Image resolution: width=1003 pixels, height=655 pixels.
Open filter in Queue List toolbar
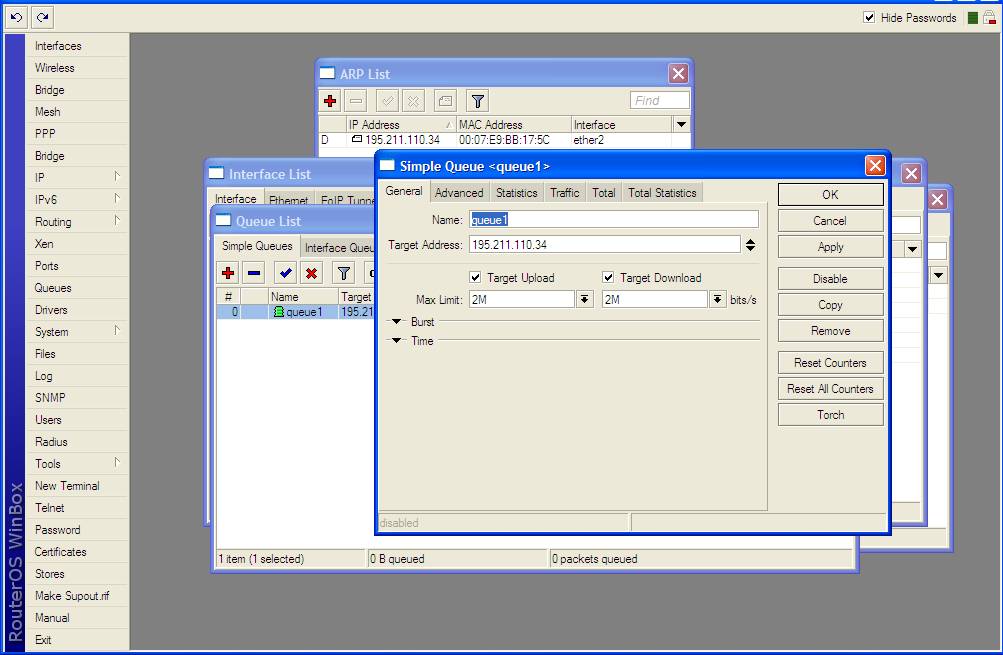[343, 273]
